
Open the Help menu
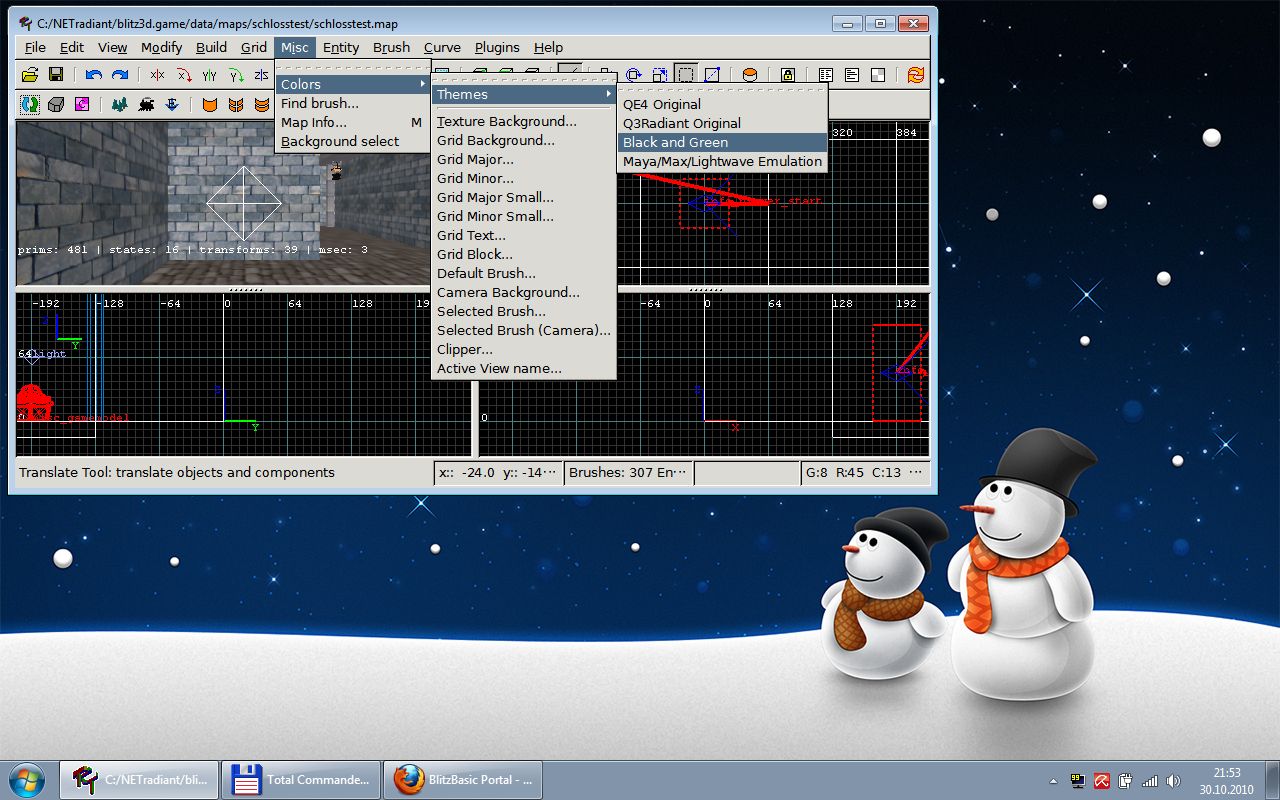pyautogui.click(x=548, y=47)
